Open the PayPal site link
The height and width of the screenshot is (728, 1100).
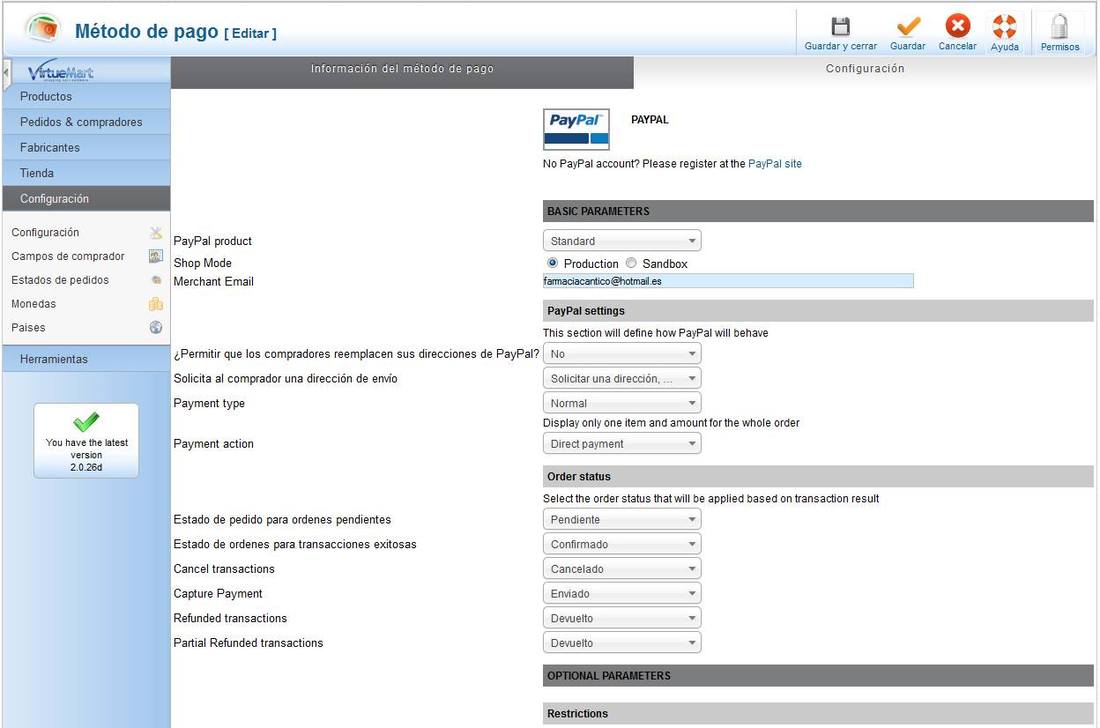(774, 163)
